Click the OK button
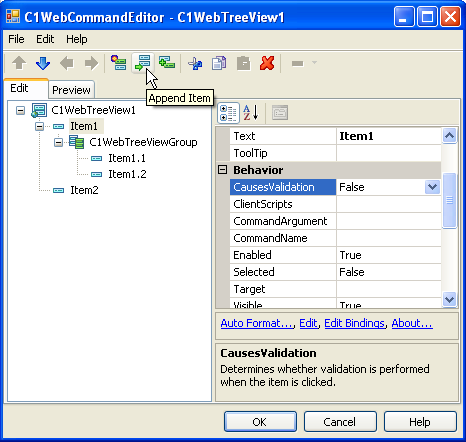466x442 pixels. [x=260, y=422]
